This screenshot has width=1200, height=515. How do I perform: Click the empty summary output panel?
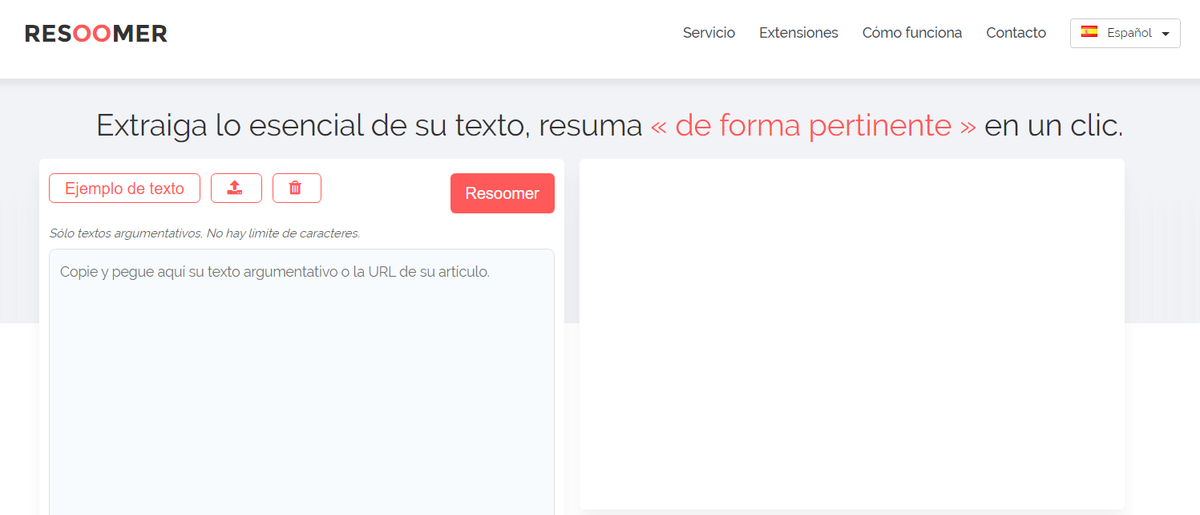coord(852,333)
